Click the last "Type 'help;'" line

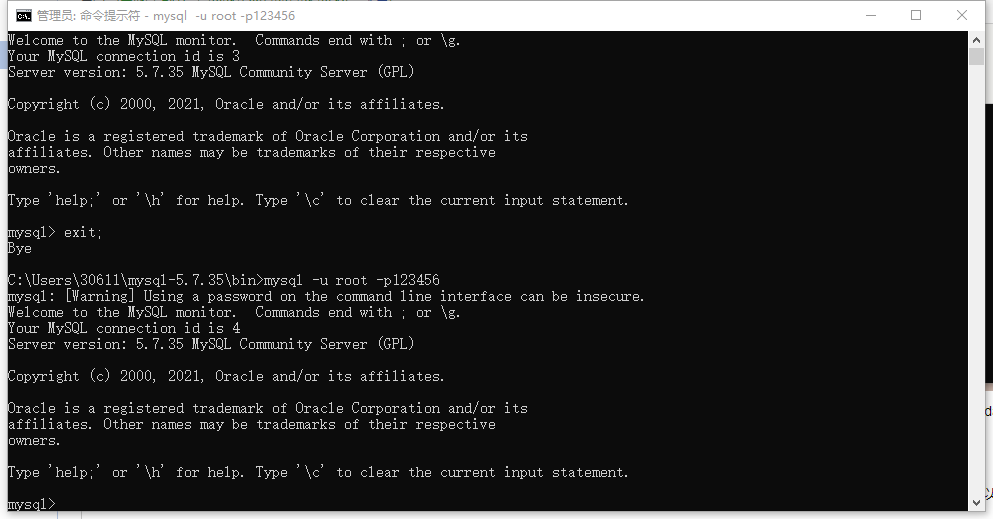(318, 473)
